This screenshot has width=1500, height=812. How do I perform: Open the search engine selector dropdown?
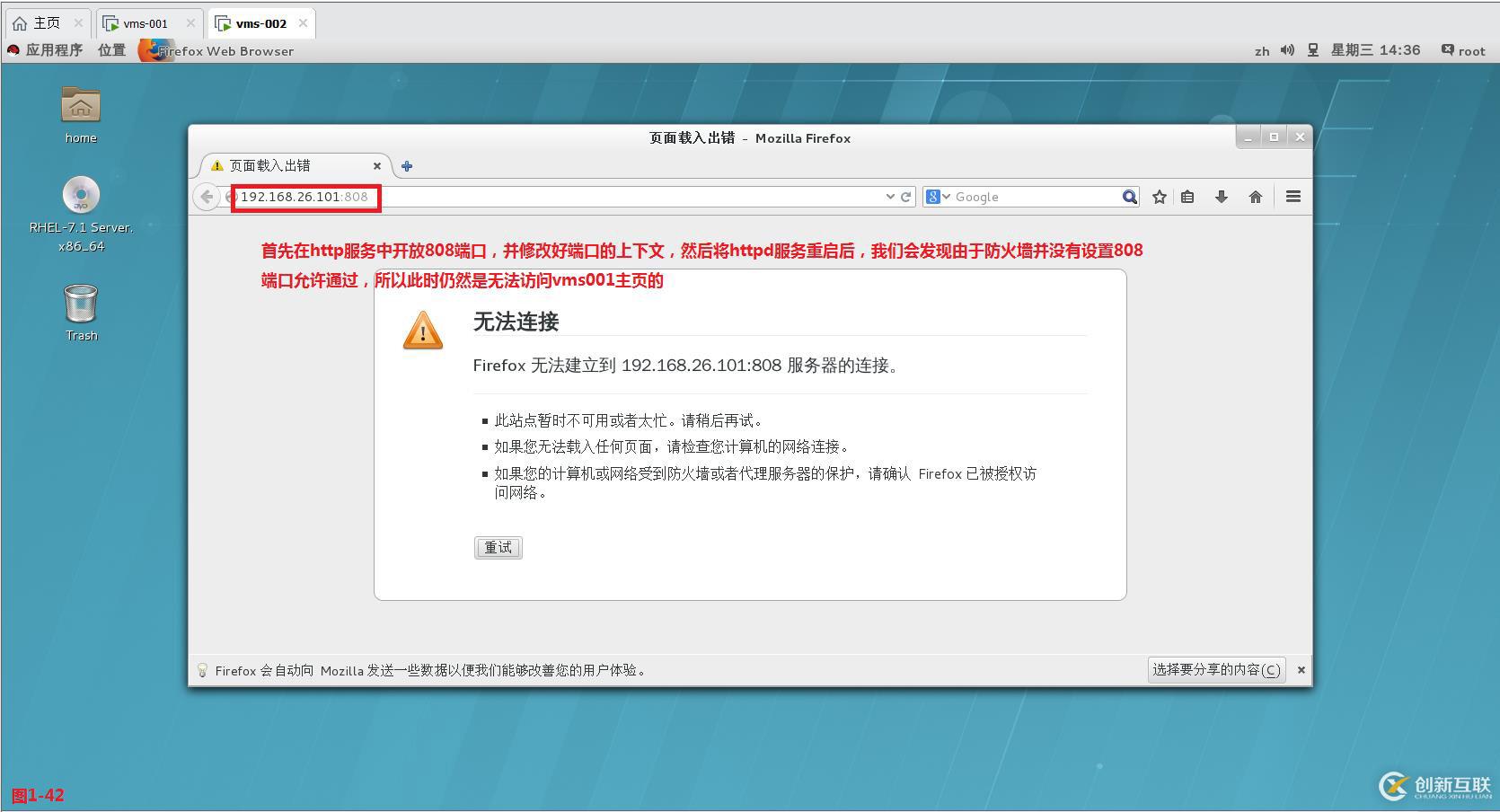936,196
